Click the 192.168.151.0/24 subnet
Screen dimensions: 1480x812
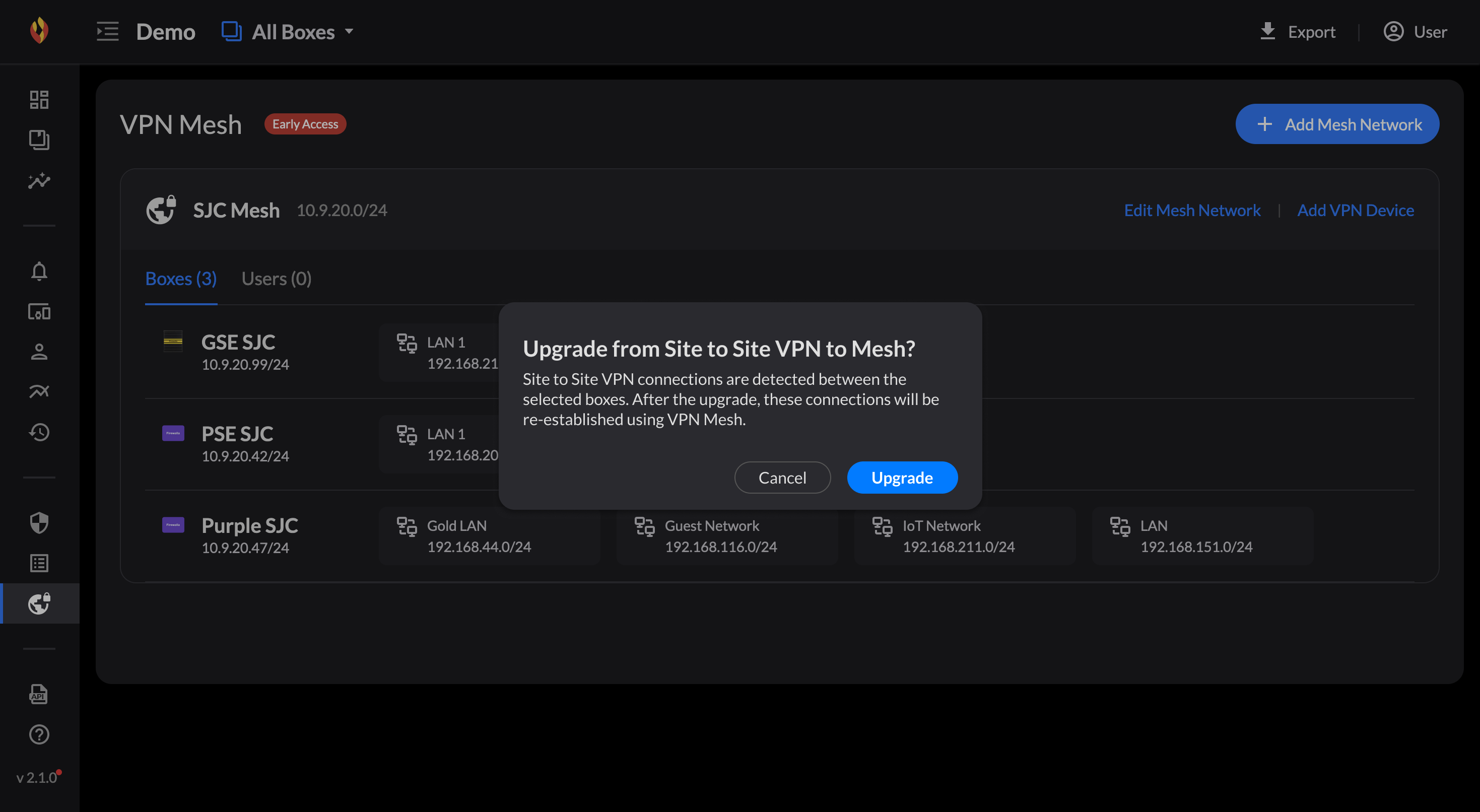[x=1196, y=547]
